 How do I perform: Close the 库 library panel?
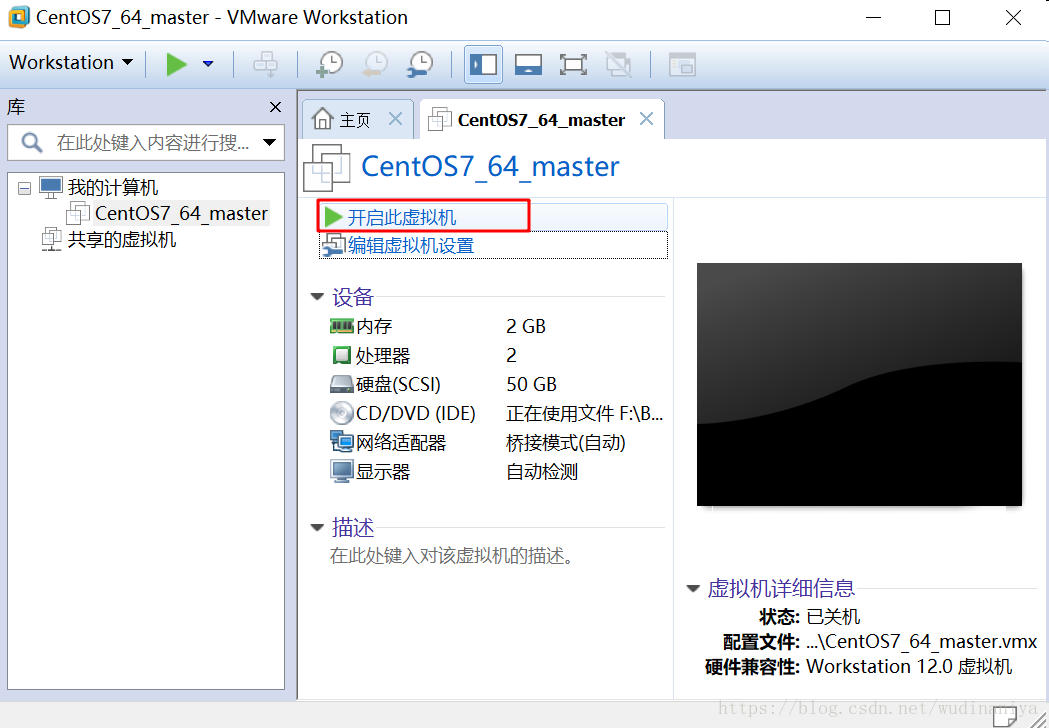[275, 107]
